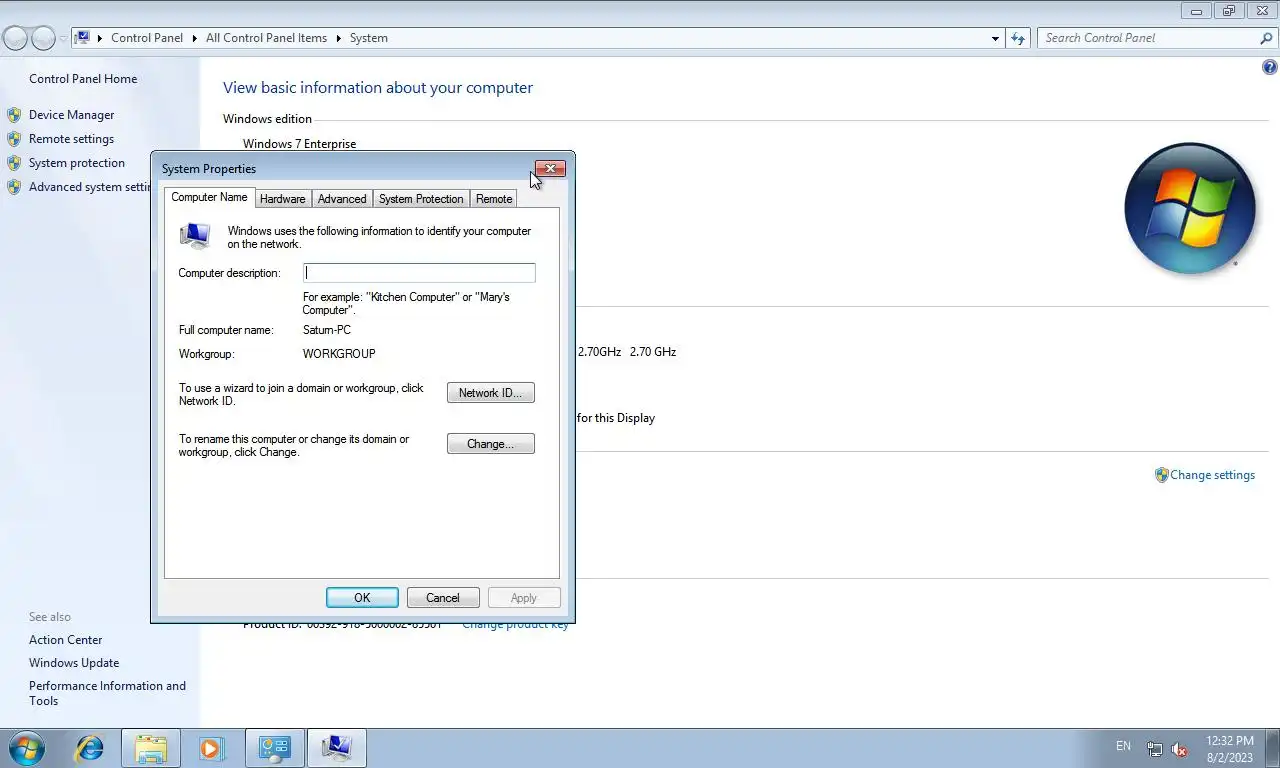Viewport: 1280px width, 768px height.
Task: Click the Change... button
Action: pos(491,444)
